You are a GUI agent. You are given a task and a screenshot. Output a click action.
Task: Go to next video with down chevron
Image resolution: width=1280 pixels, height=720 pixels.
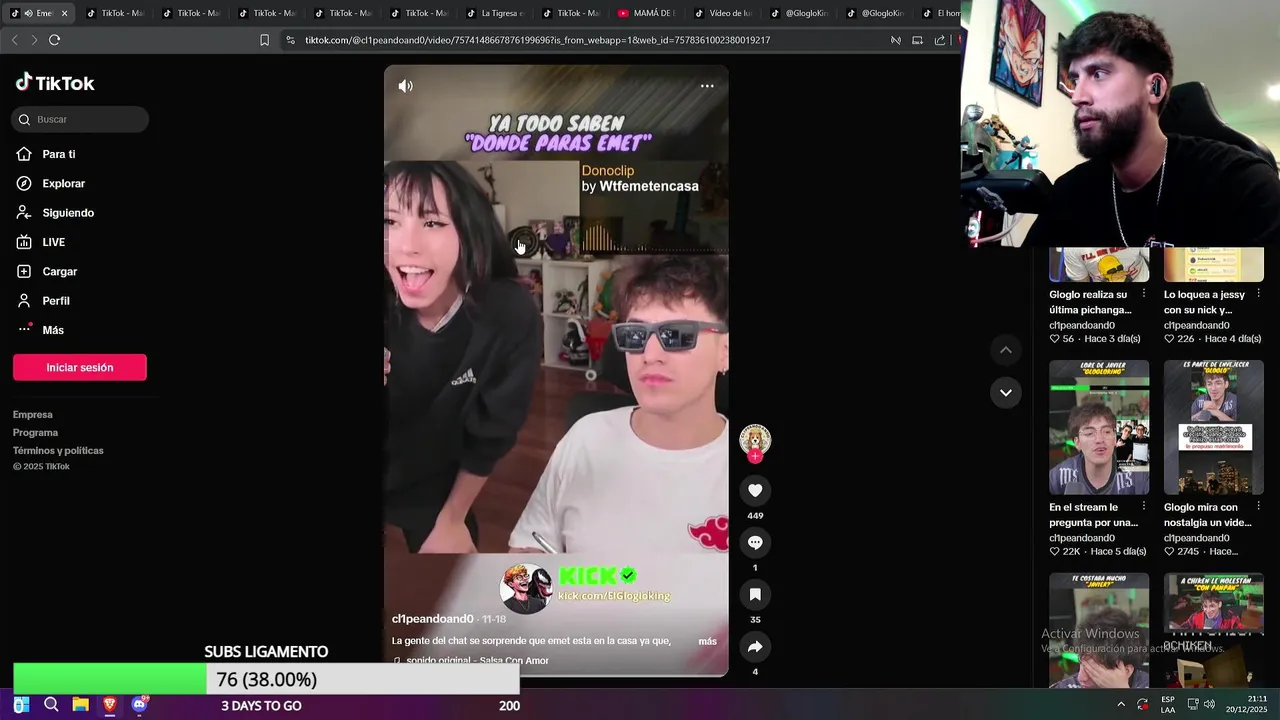(x=1006, y=392)
